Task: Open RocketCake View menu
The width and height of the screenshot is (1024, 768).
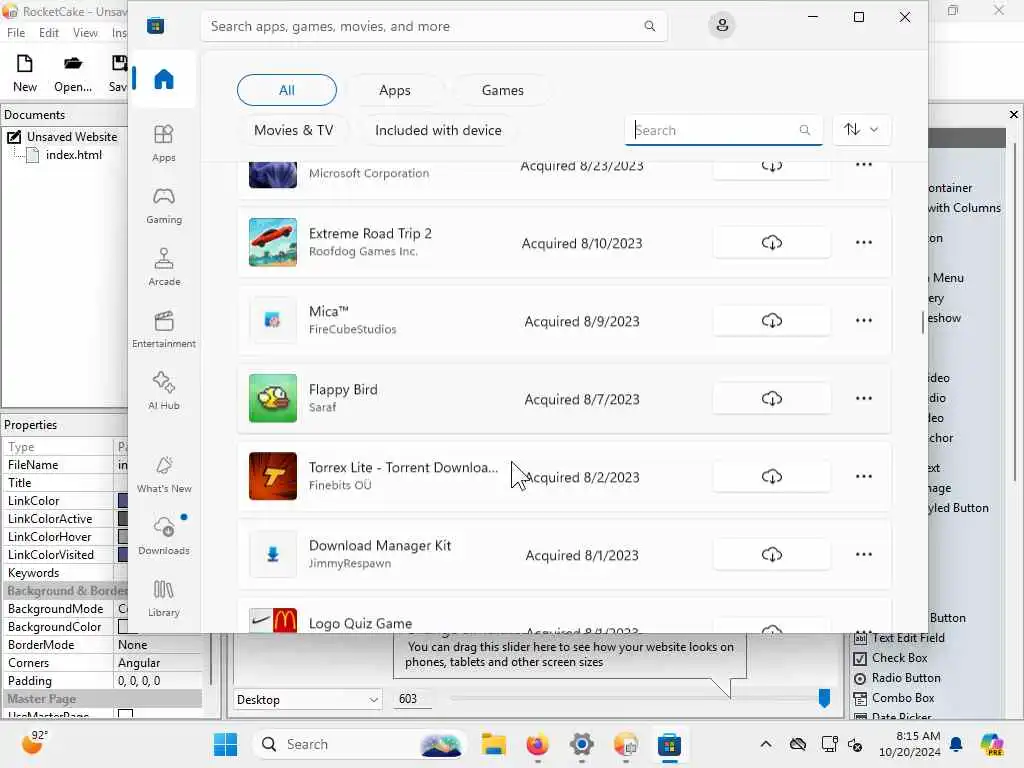Action: 85,33
